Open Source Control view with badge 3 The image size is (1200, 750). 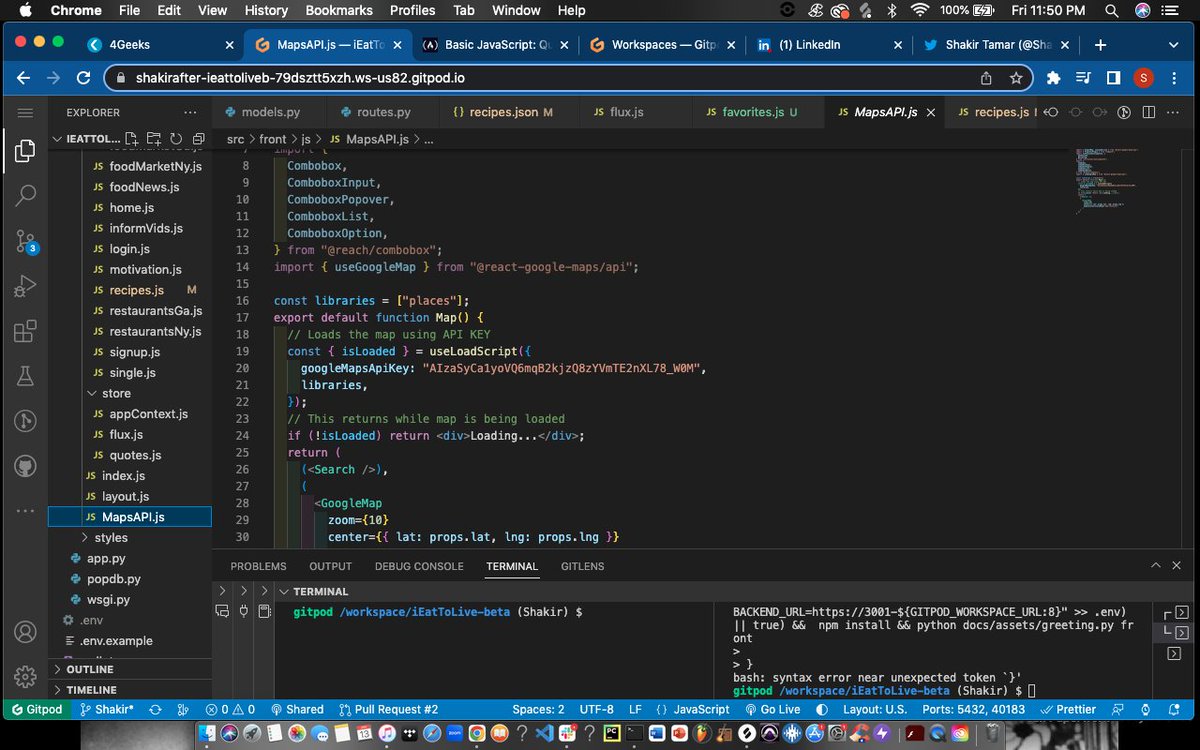point(26,241)
